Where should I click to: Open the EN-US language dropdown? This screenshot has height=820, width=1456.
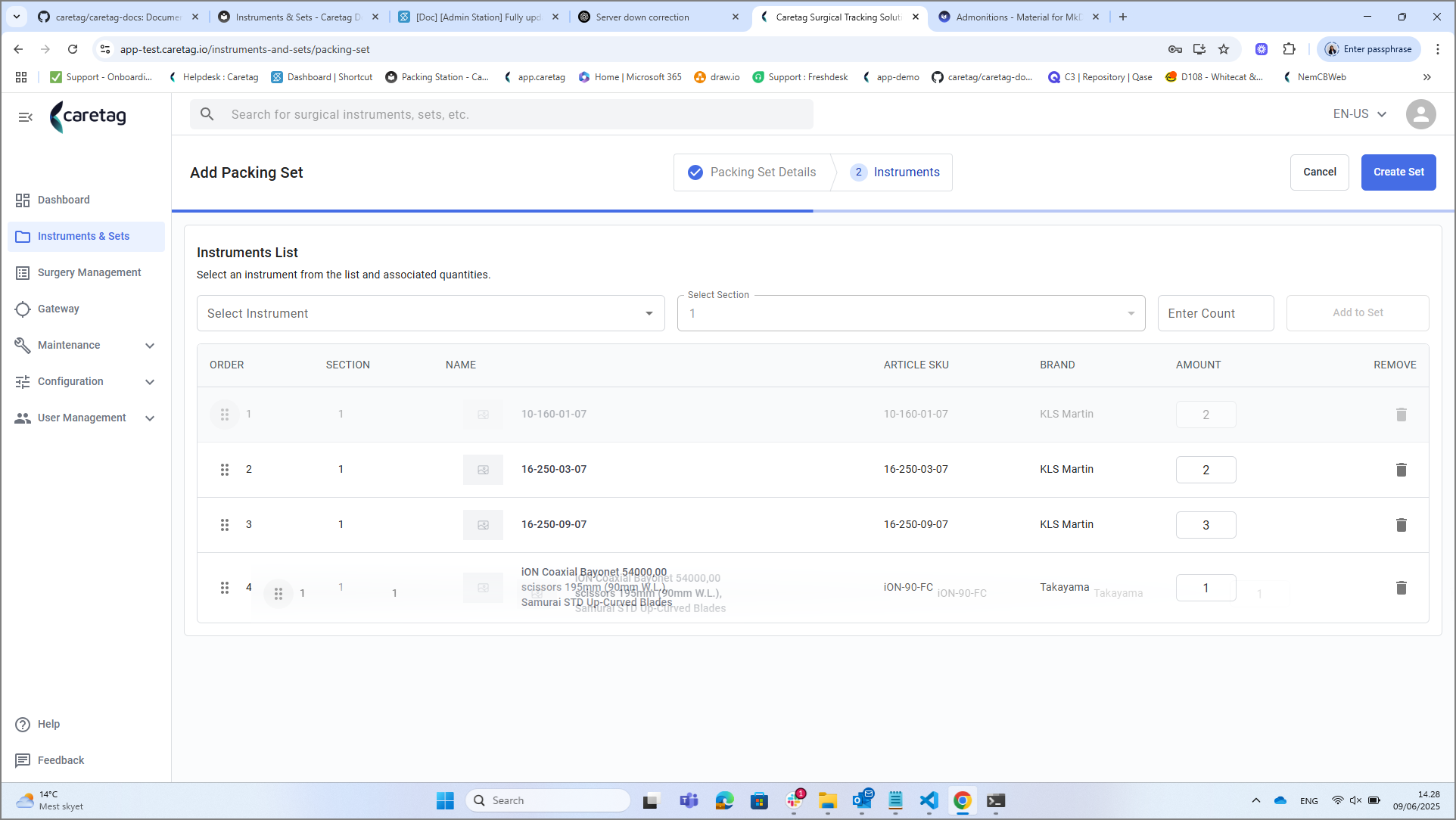click(x=1360, y=114)
